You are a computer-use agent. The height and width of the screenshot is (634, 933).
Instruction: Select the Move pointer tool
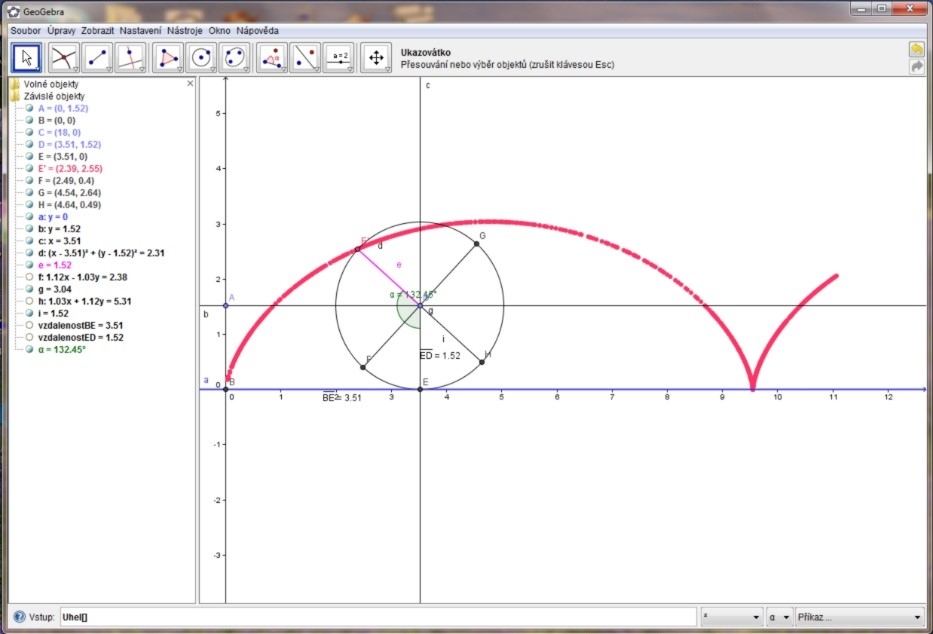[x=27, y=58]
